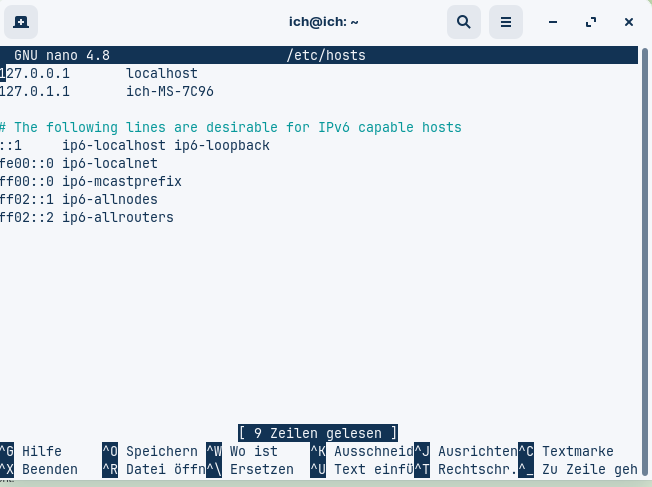Place cursor on the localhost entry
Viewport: 652px width, 487px height.
click(x=162, y=73)
